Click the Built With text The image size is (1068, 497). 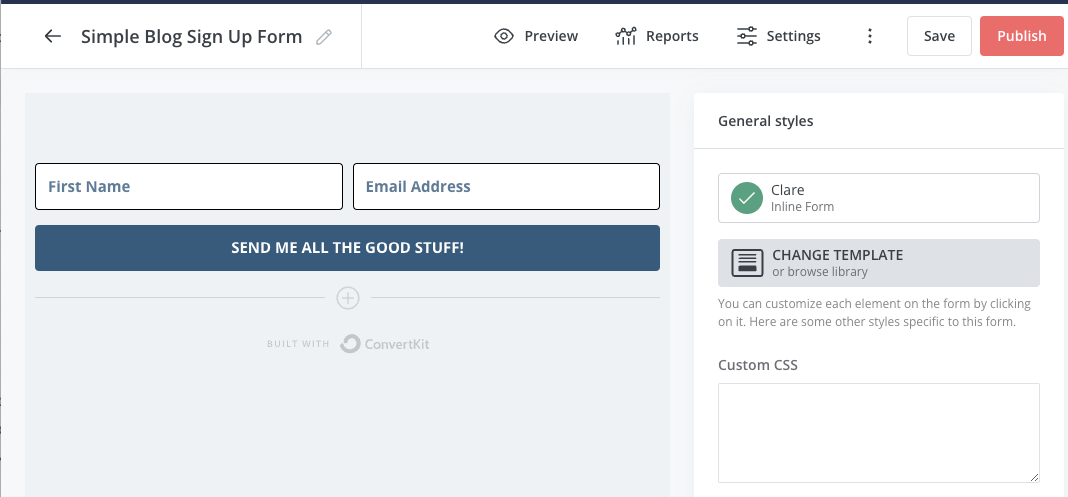point(298,344)
